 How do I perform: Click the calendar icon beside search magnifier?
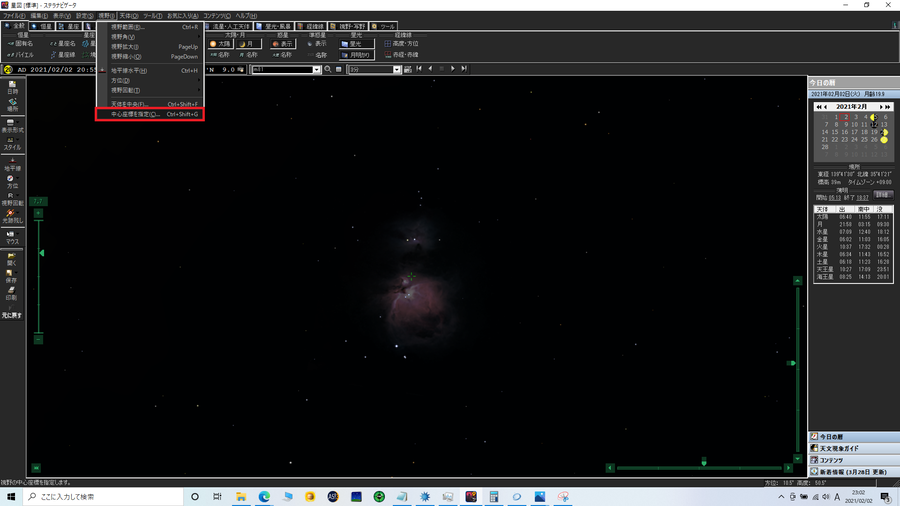pyautogui.click(x=339, y=69)
